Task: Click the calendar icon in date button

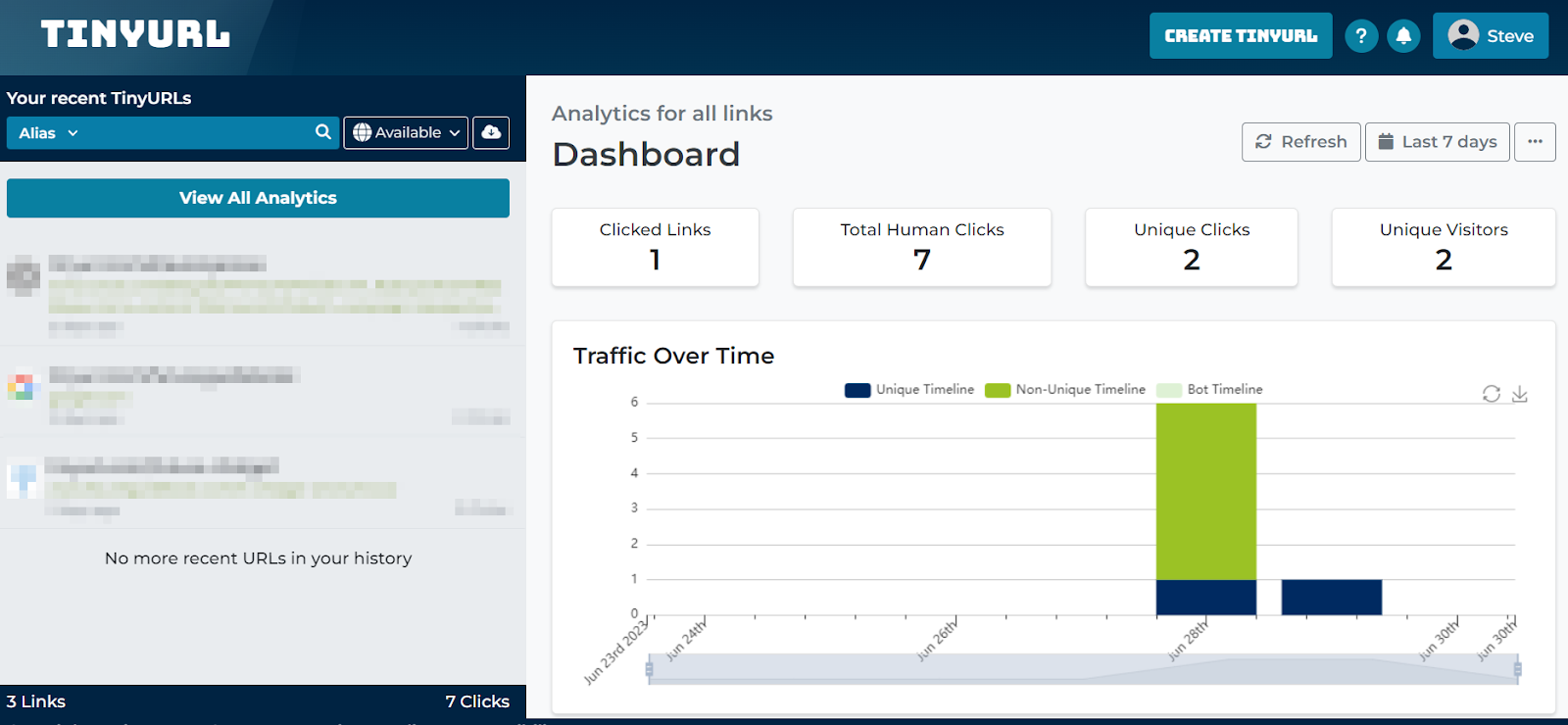Action: 1386,142
